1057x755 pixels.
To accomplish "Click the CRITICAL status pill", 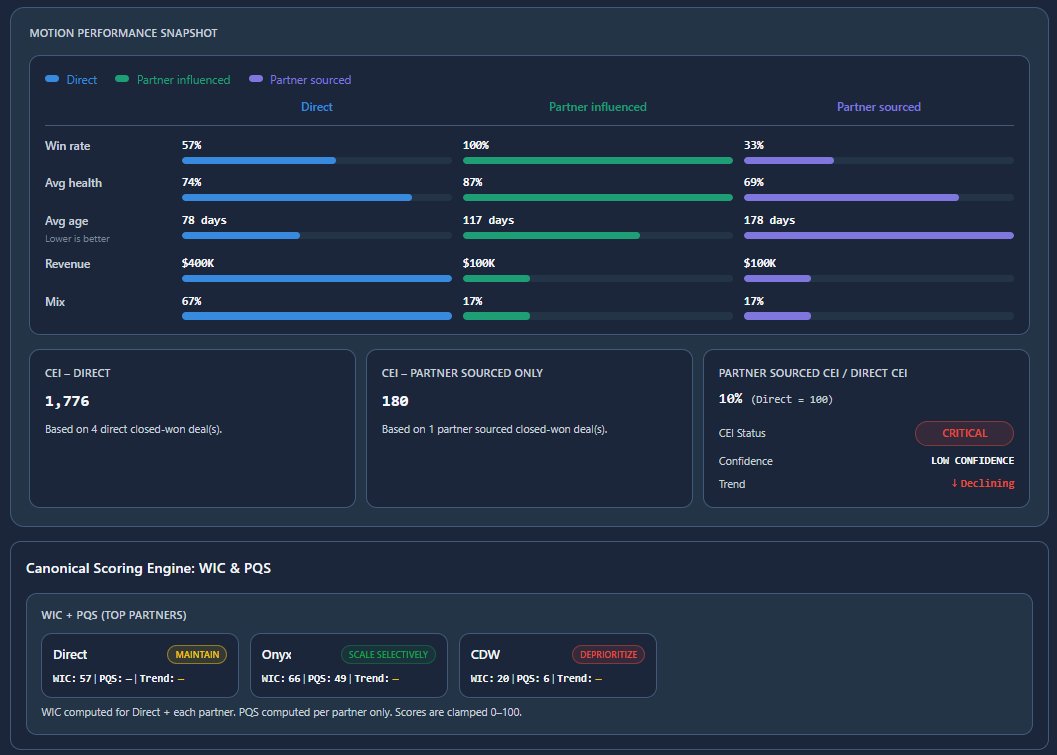I will (963, 433).
